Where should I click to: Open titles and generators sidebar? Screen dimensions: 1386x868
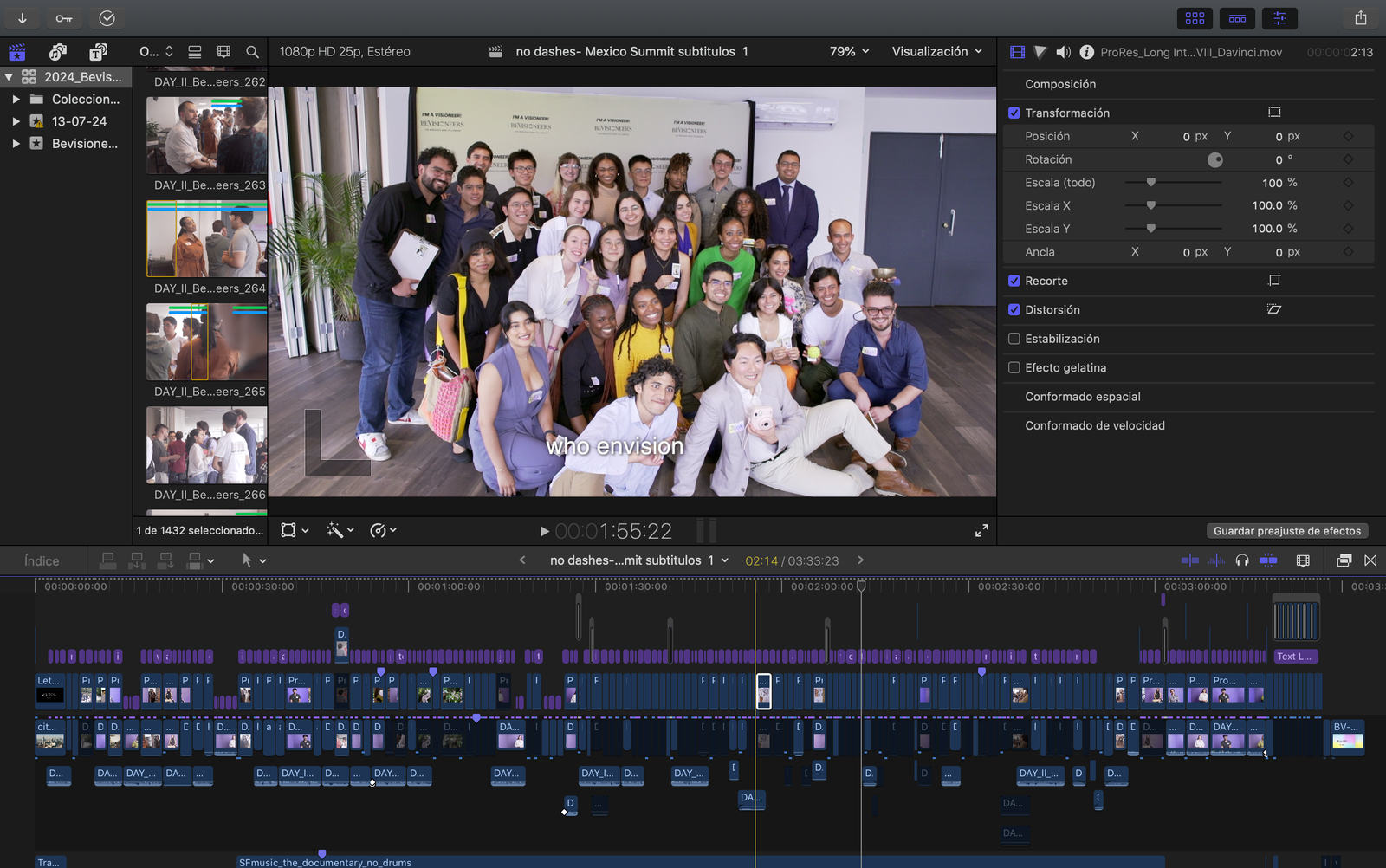click(98, 52)
